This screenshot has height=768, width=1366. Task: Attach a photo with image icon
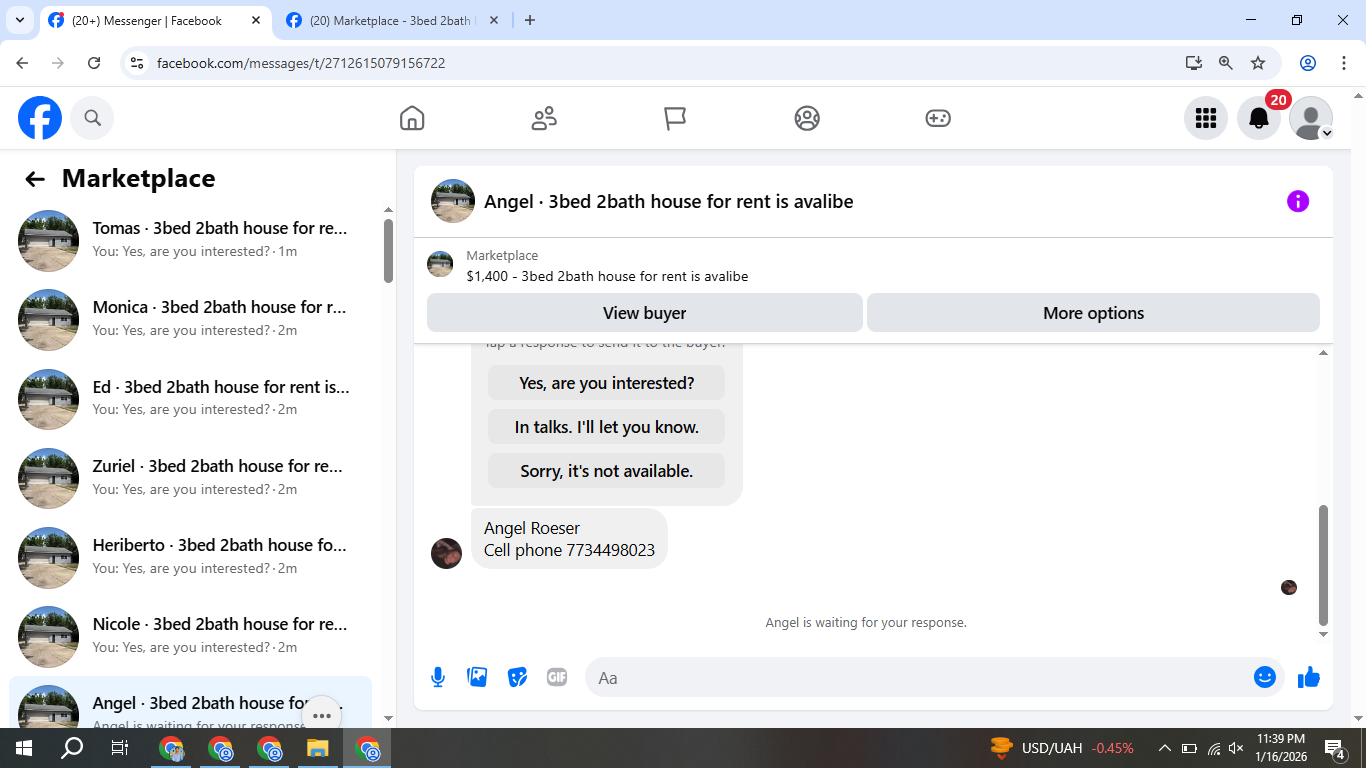[x=478, y=677]
